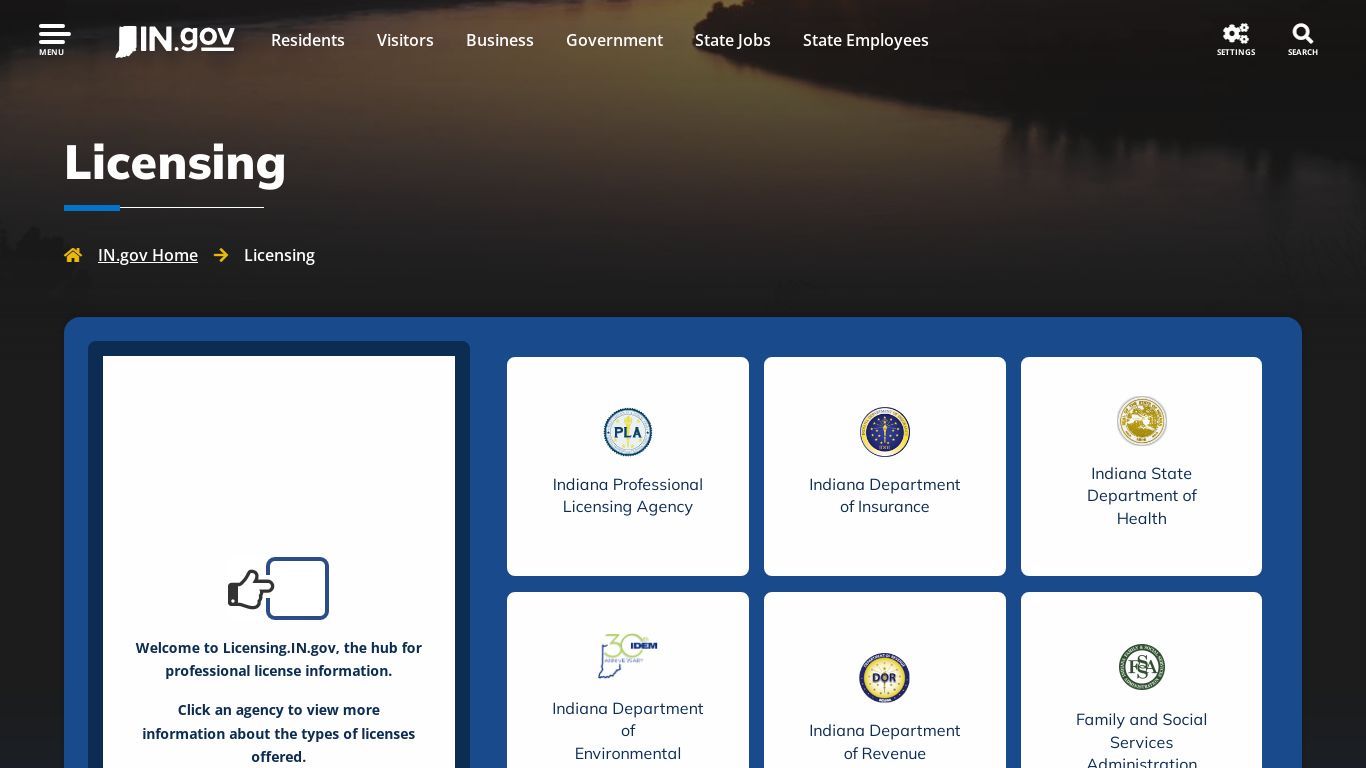Screen dimensions: 1366x768
Task: Click the DOR seal icon
Action: point(885,678)
